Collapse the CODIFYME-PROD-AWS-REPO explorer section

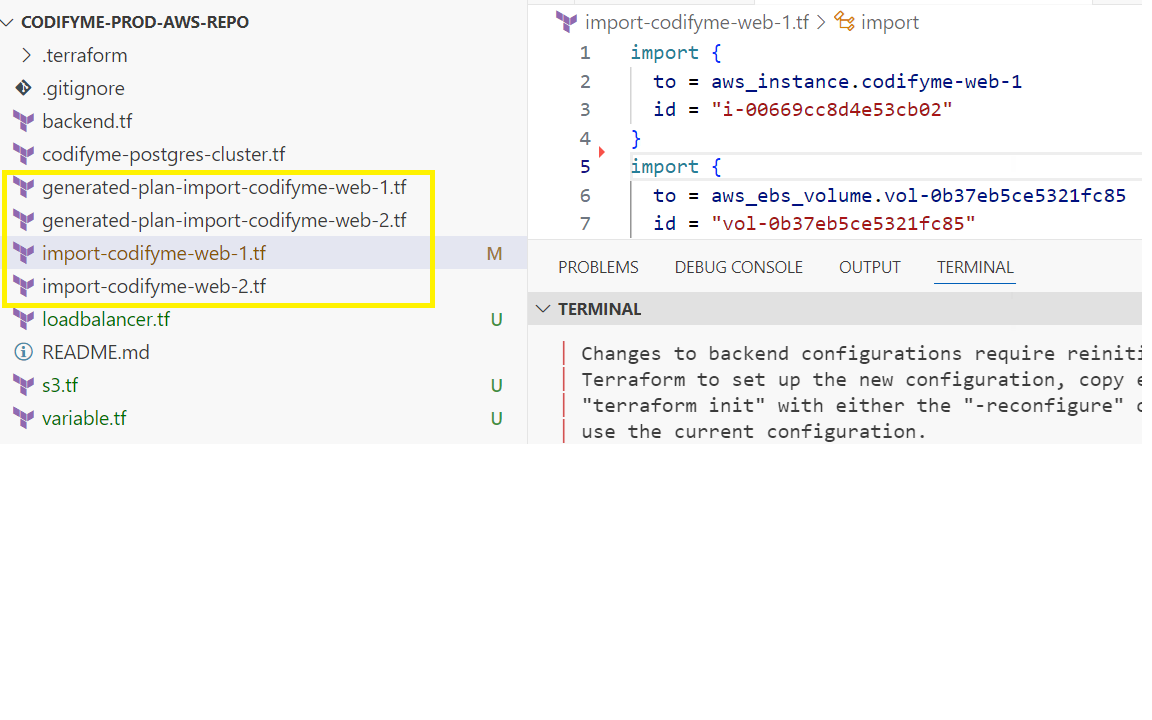coord(9,22)
